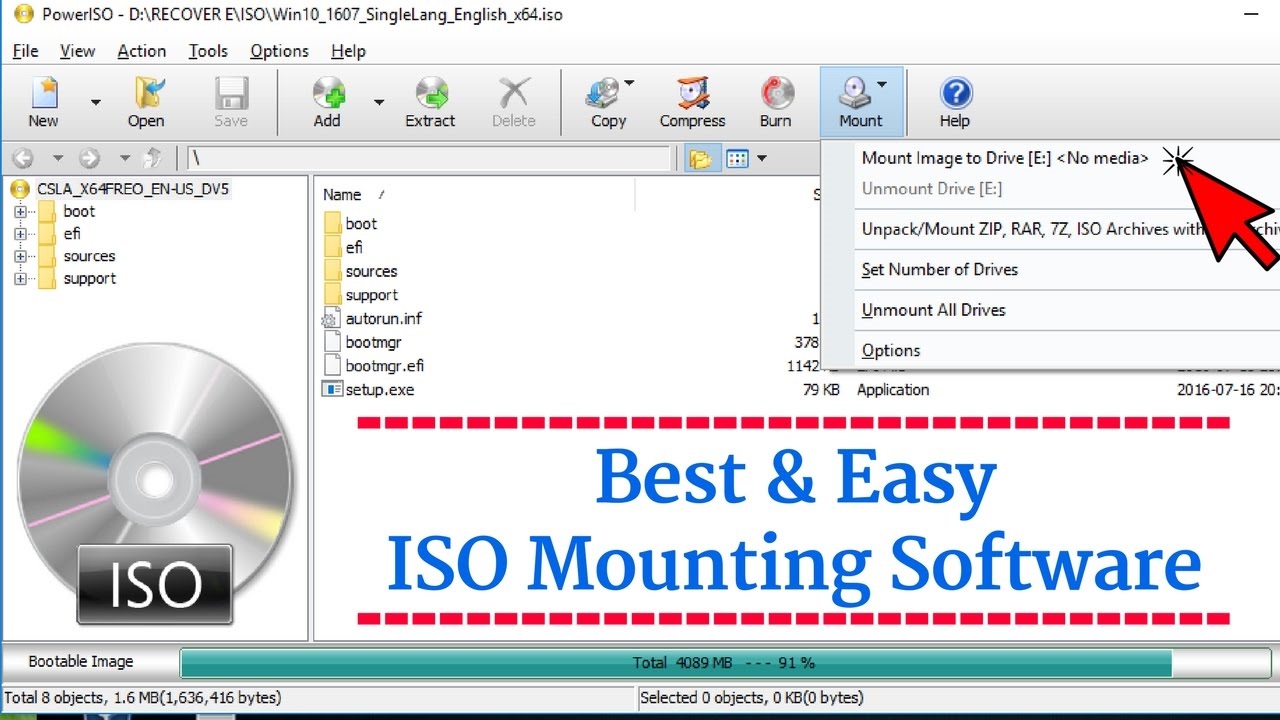Click the Total 8 objects status text
The width and height of the screenshot is (1280, 720).
143,698
